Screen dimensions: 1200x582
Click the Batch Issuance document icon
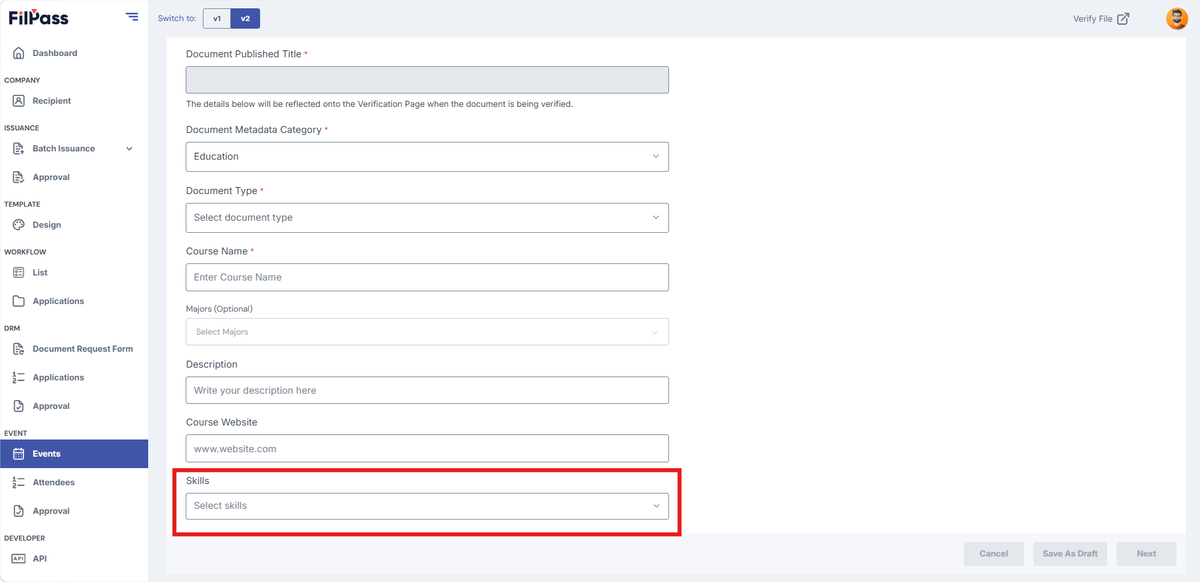[x=19, y=149]
